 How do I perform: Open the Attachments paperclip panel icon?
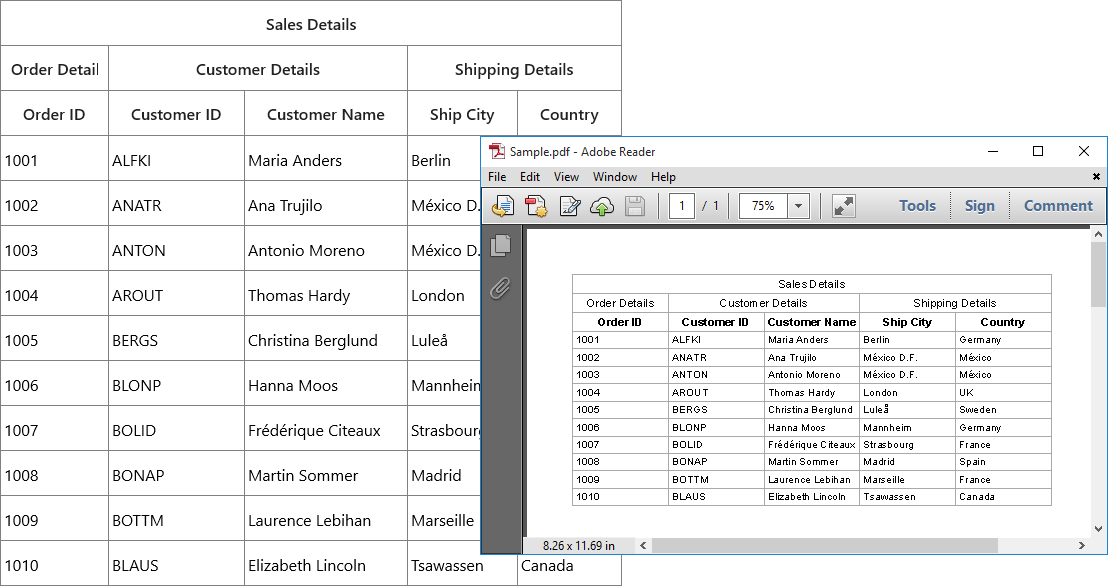coord(500,288)
